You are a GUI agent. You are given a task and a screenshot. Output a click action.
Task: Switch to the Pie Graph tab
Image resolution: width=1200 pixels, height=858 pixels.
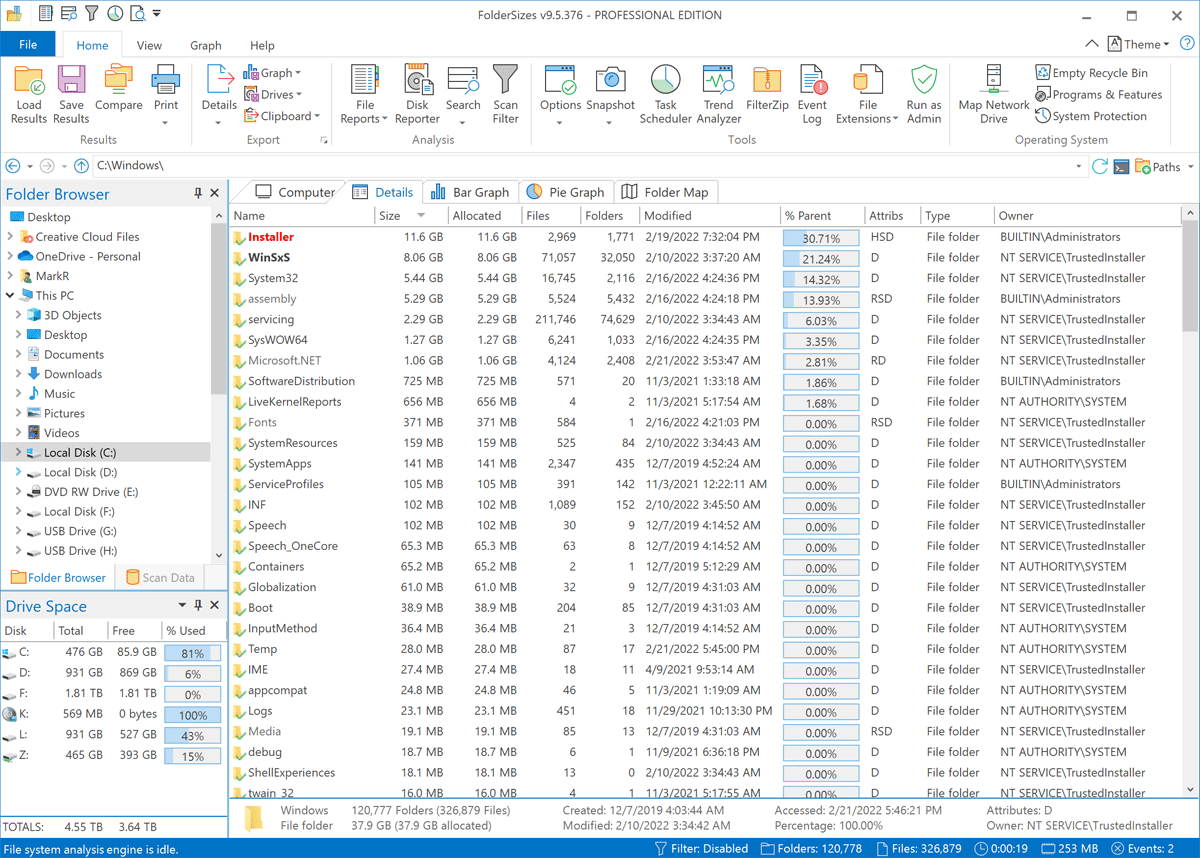point(566,191)
